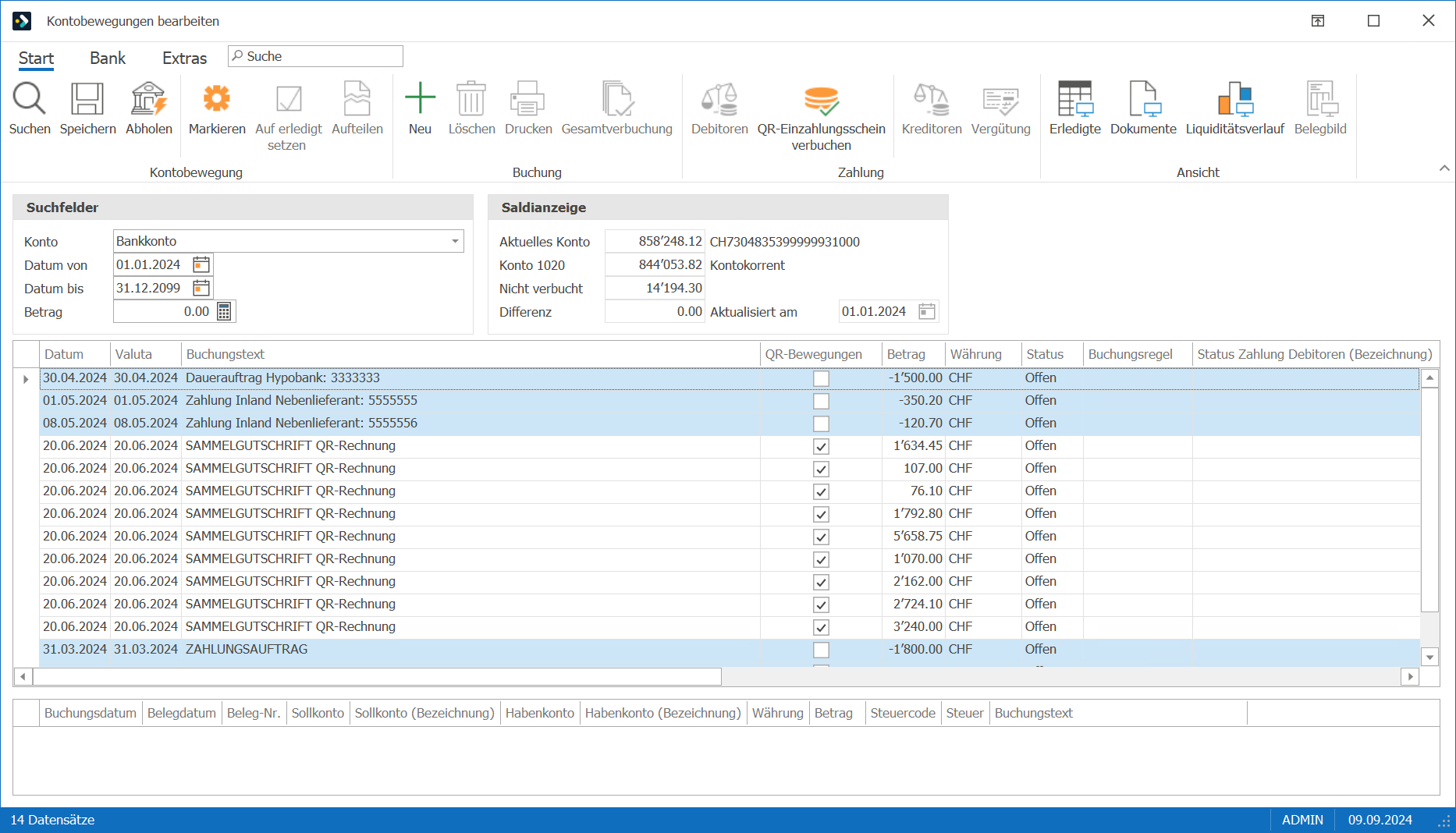This screenshot has width=1456, height=833.
Task: Switch to the Extras tab
Action: pos(184,58)
